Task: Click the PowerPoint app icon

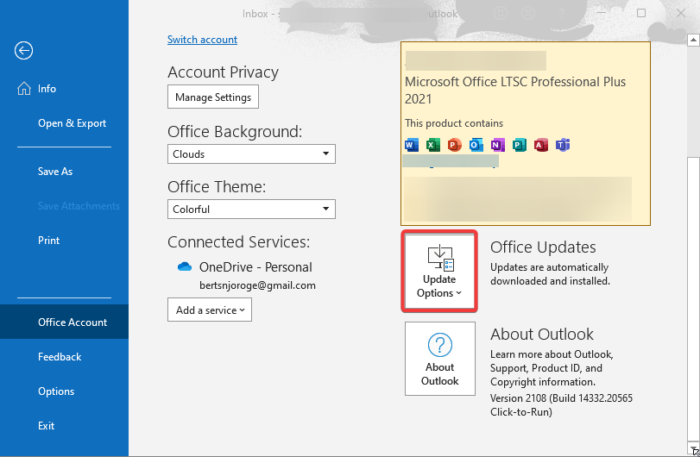Action: pos(454,145)
